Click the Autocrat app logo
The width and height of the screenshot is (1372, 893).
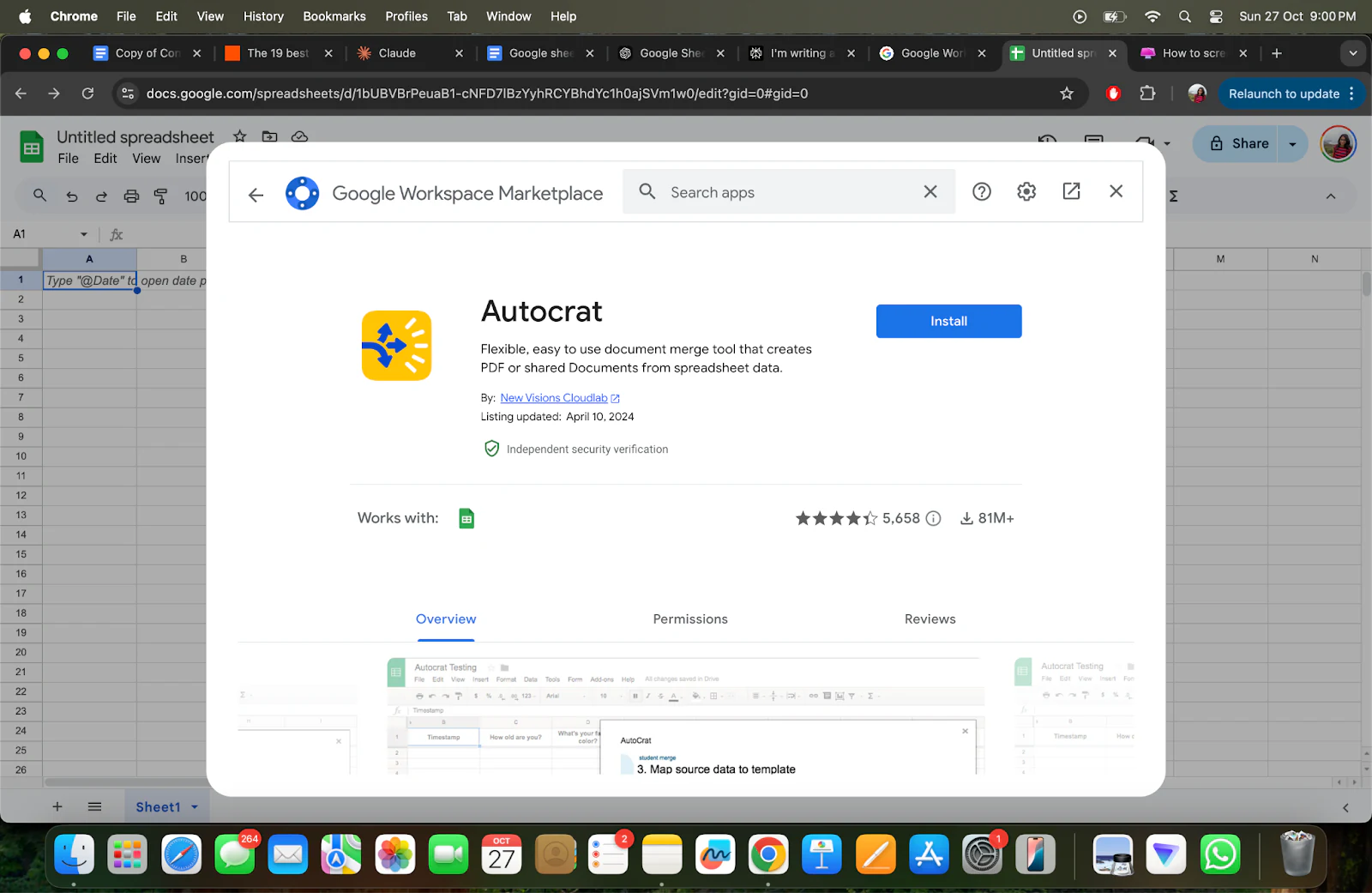396,346
